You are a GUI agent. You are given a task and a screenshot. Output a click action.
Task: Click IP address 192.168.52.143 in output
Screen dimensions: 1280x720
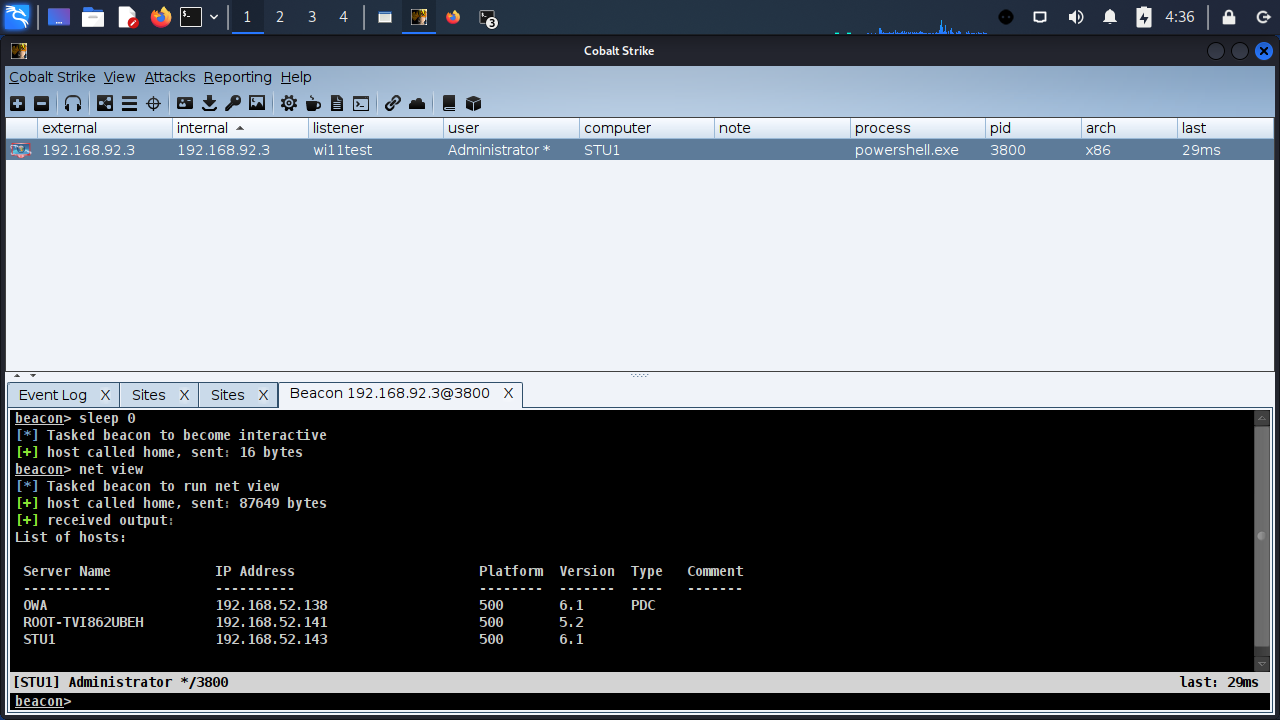[271, 639]
